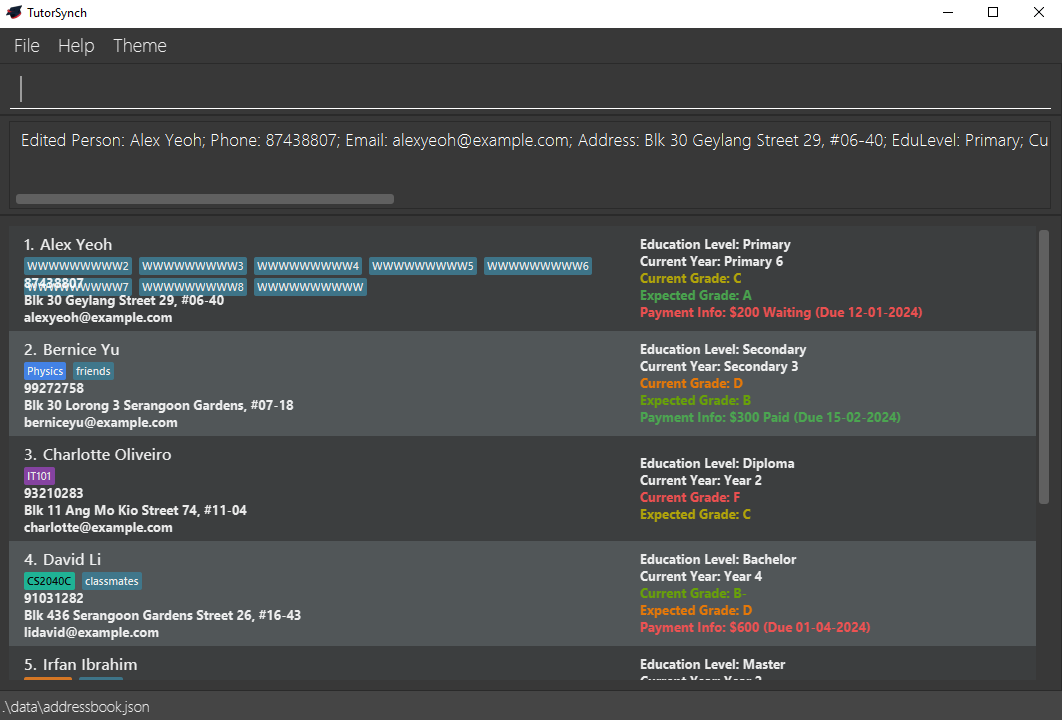Click the command input text field
Viewport: 1062px width, 720px height.
tap(530, 89)
